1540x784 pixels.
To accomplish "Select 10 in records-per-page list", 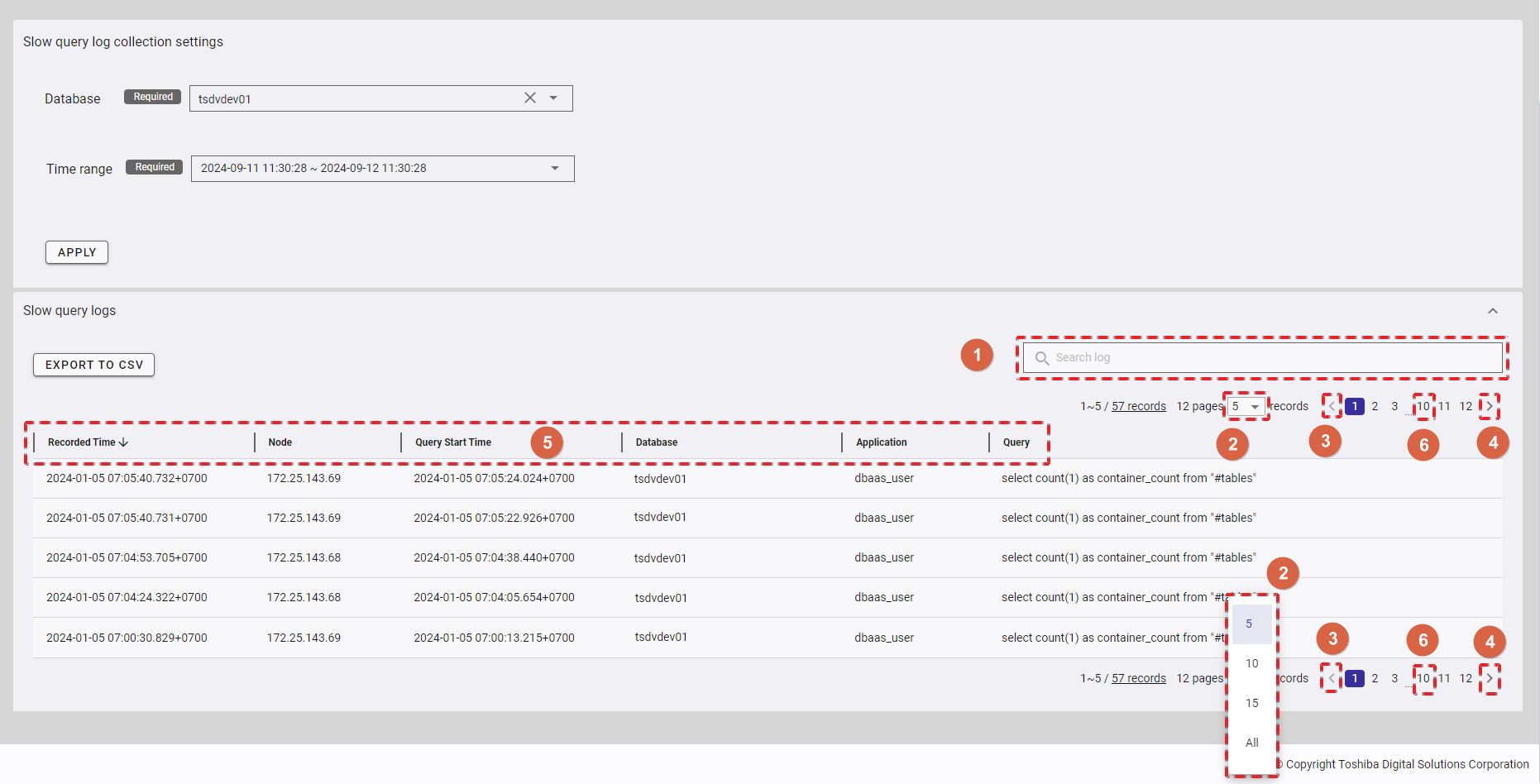I will 1251,663.
